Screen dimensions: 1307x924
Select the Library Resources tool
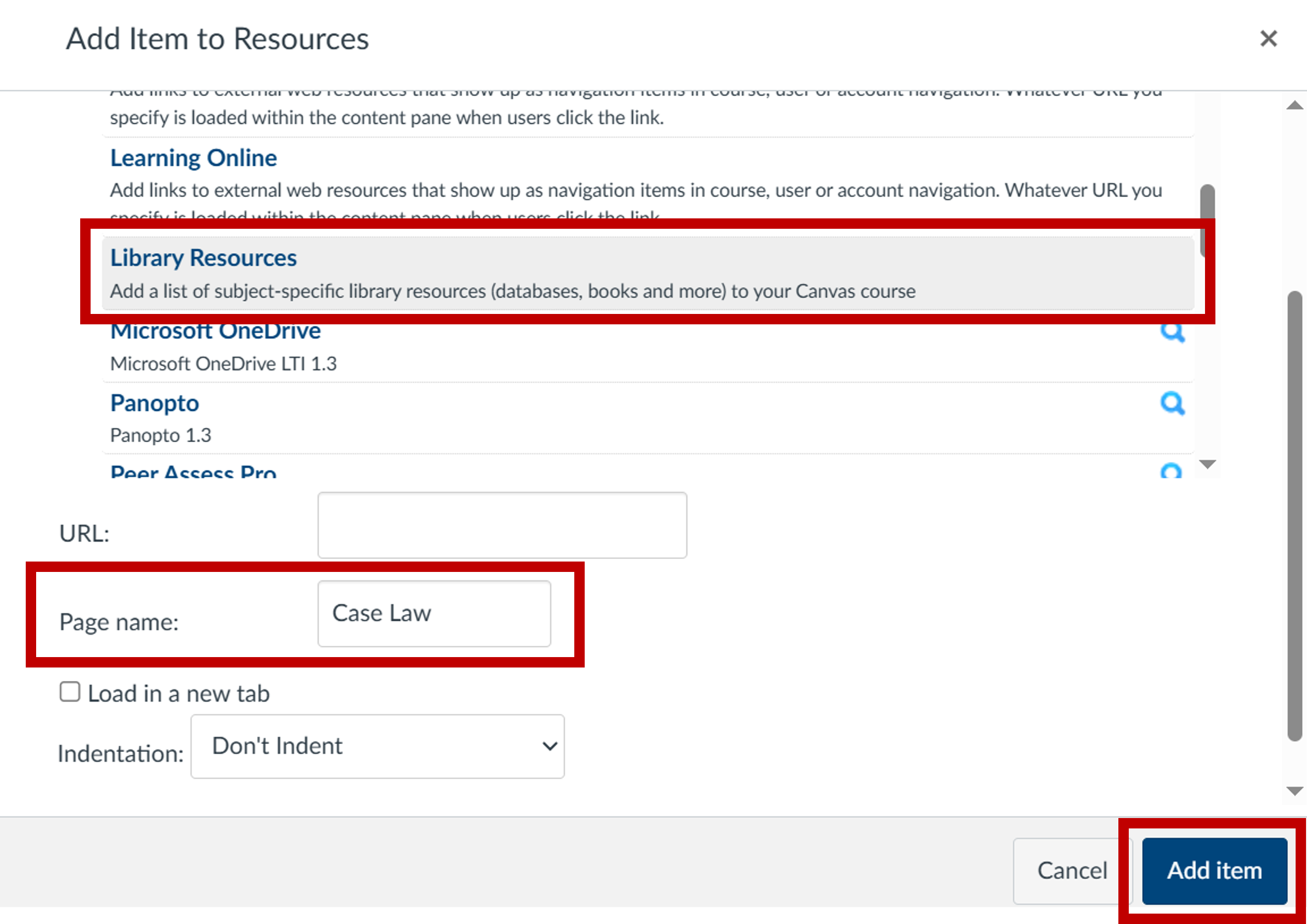(x=203, y=258)
